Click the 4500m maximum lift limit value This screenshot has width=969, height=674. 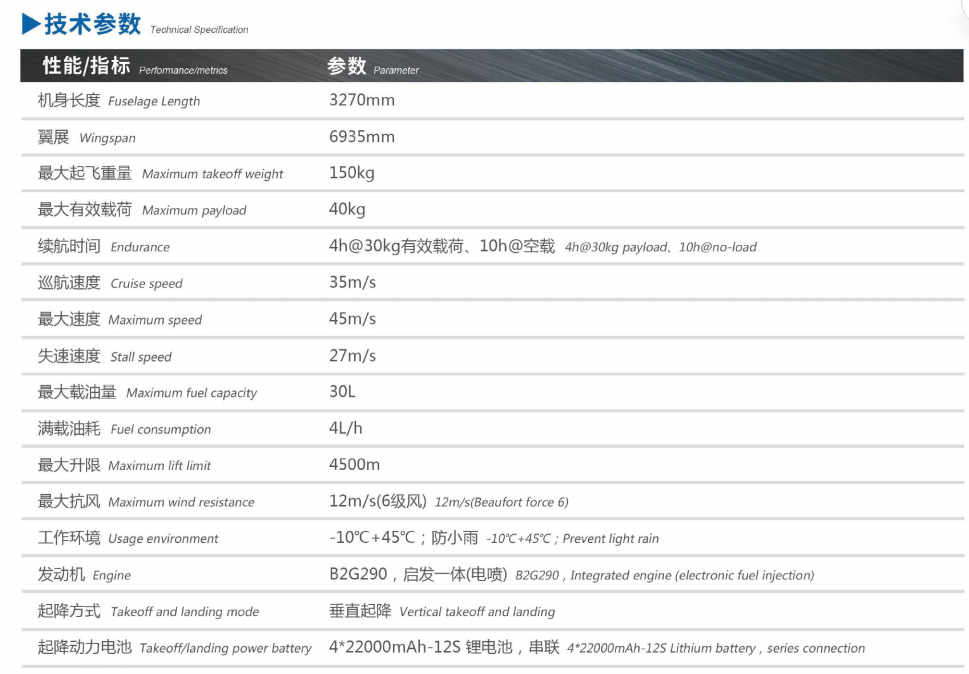click(x=354, y=465)
